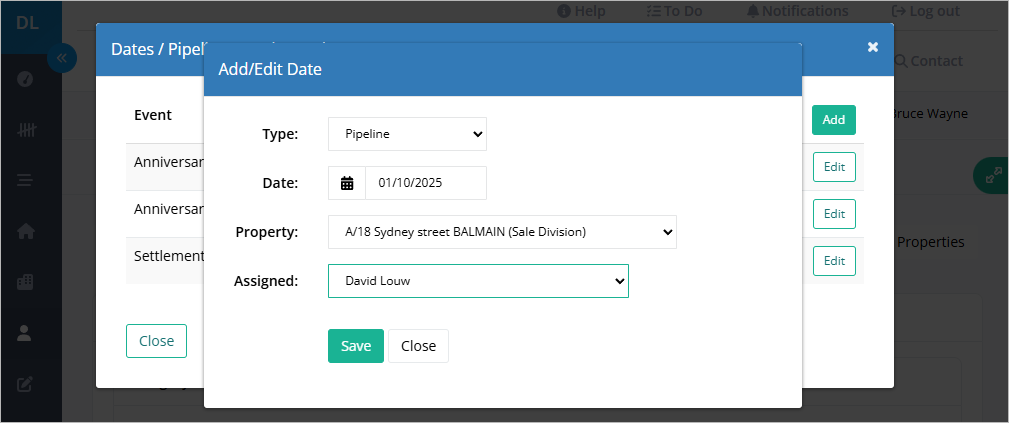
Task: Save the pipeline date entry
Action: (356, 346)
